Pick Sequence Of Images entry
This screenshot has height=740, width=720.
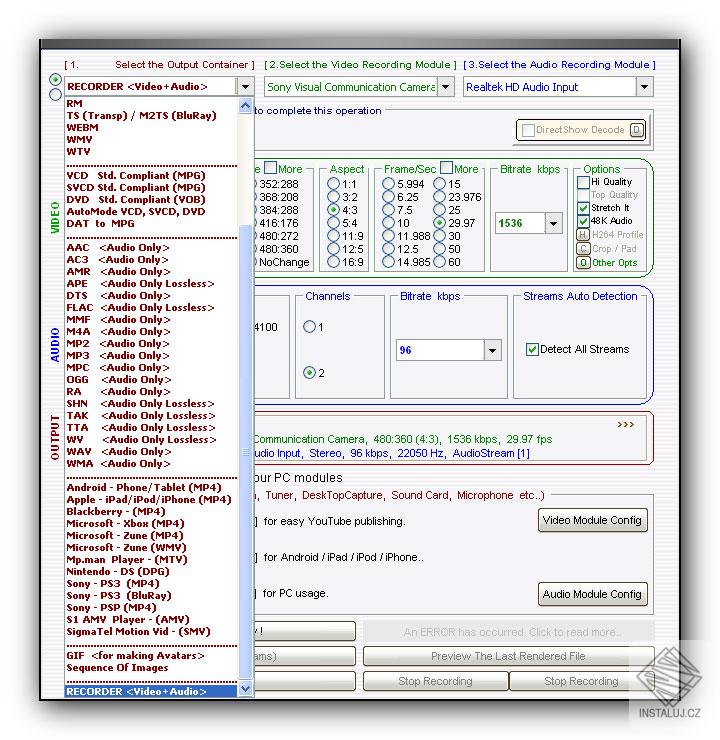[x=117, y=668]
